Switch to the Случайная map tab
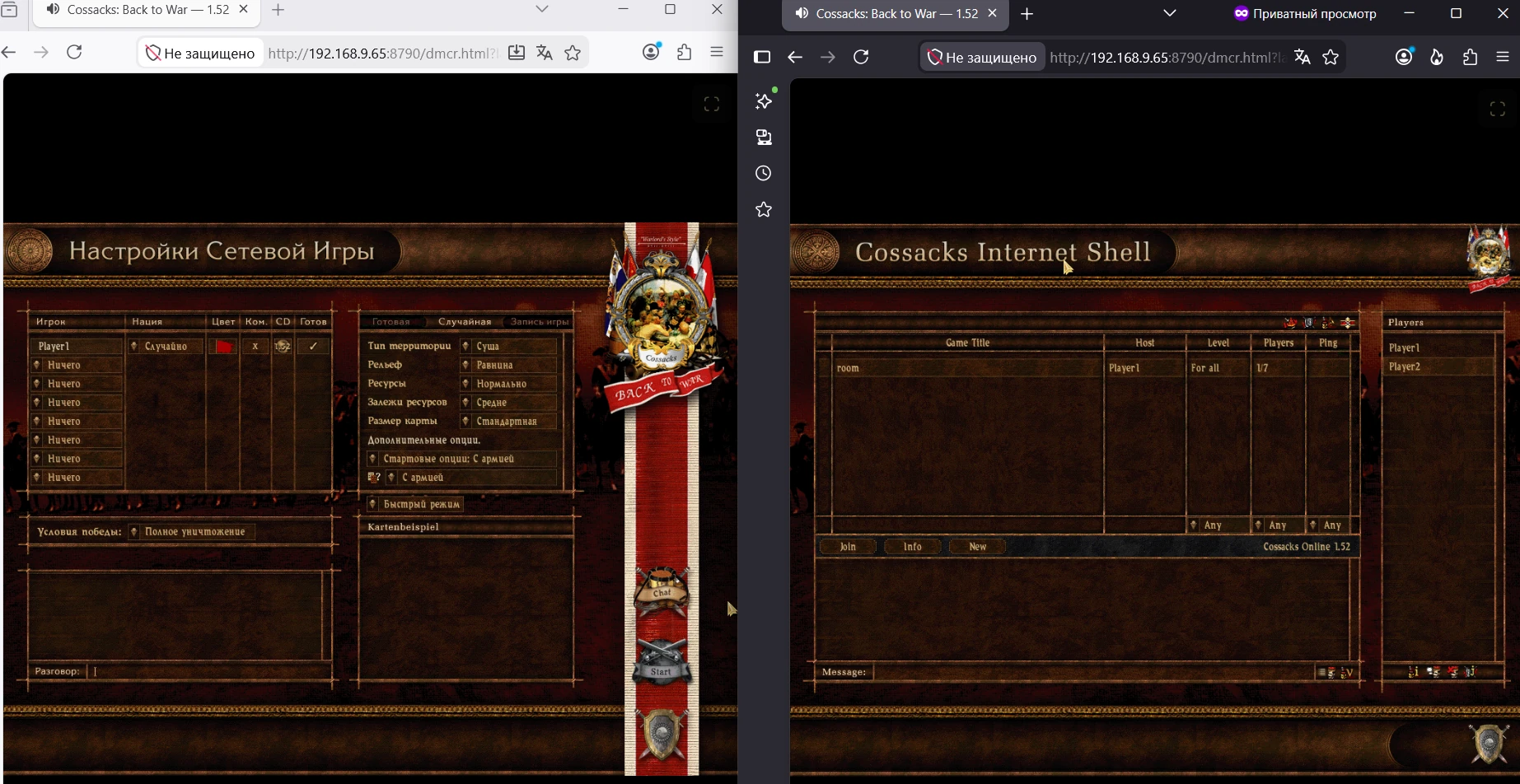 point(465,322)
